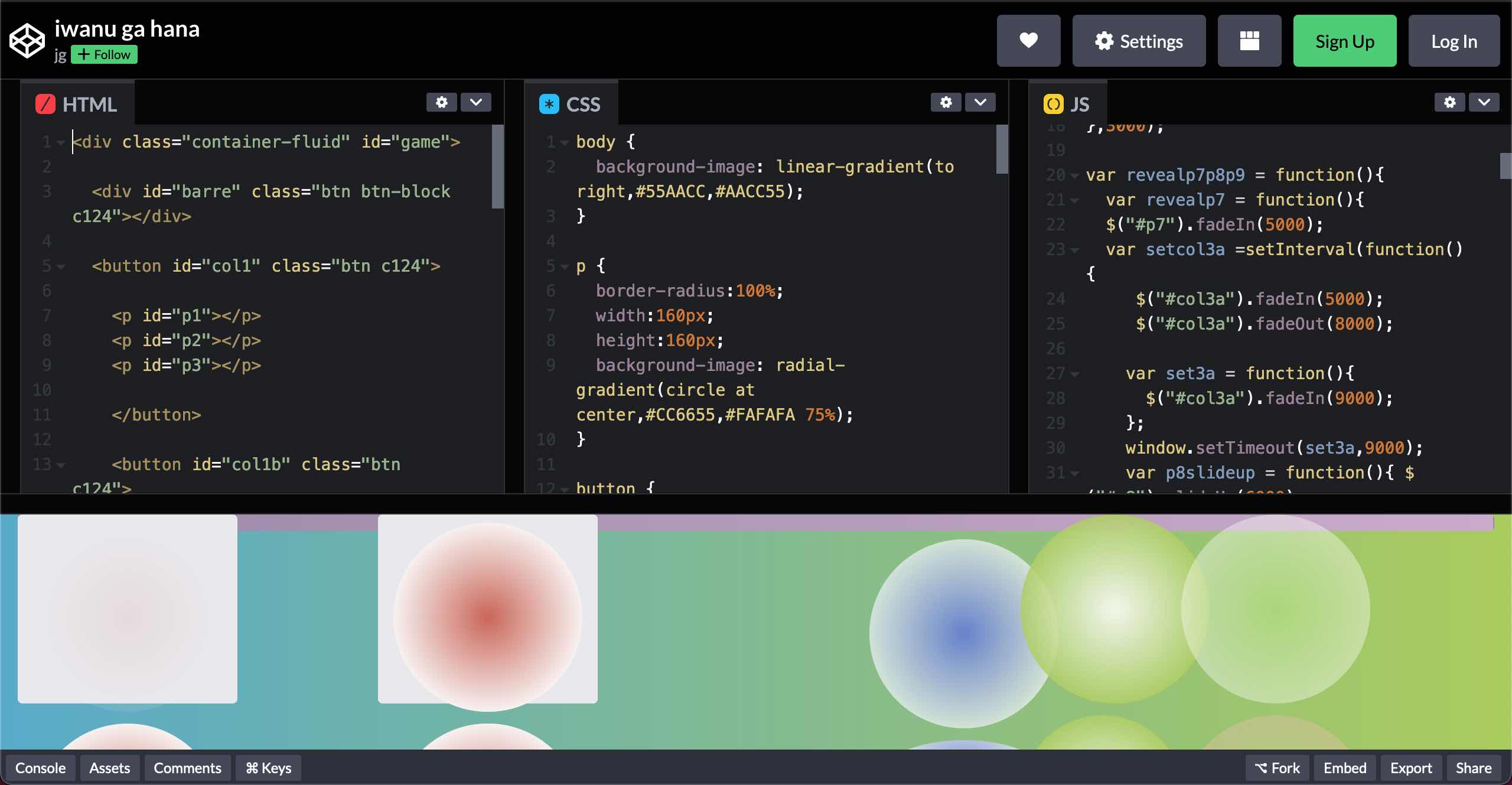The image size is (1512, 785).
Task: Fold JS line 20 revealp7p8p9 function
Action: pos(1074,176)
